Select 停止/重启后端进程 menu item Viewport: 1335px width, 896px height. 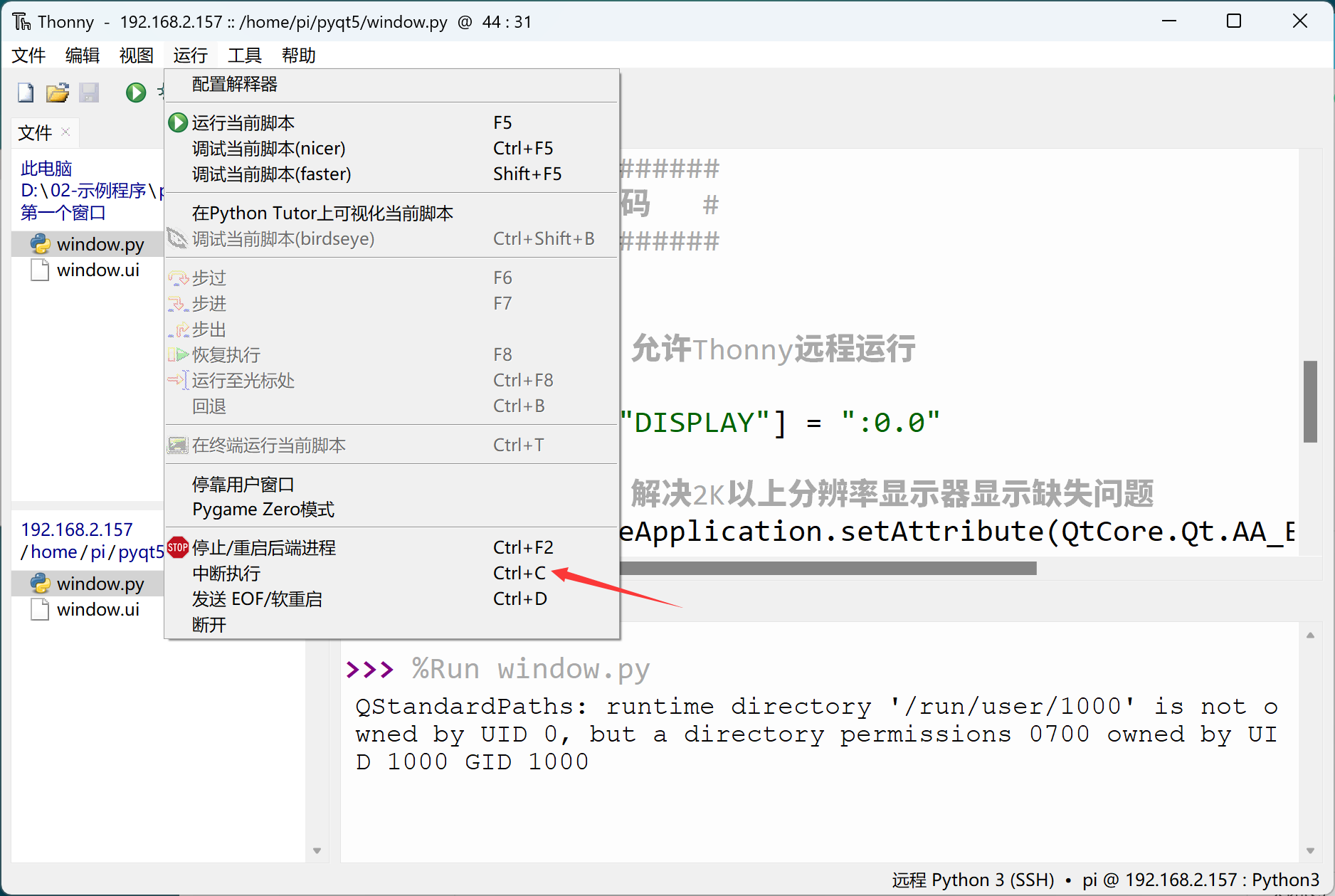(x=391, y=548)
